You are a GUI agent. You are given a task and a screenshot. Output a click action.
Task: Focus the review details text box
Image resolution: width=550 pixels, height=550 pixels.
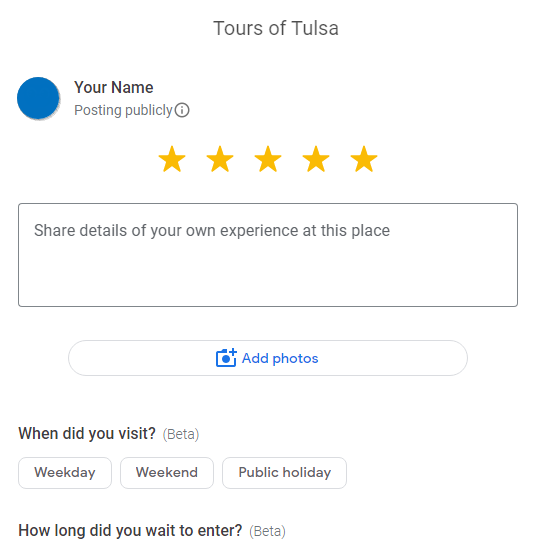[268, 255]
